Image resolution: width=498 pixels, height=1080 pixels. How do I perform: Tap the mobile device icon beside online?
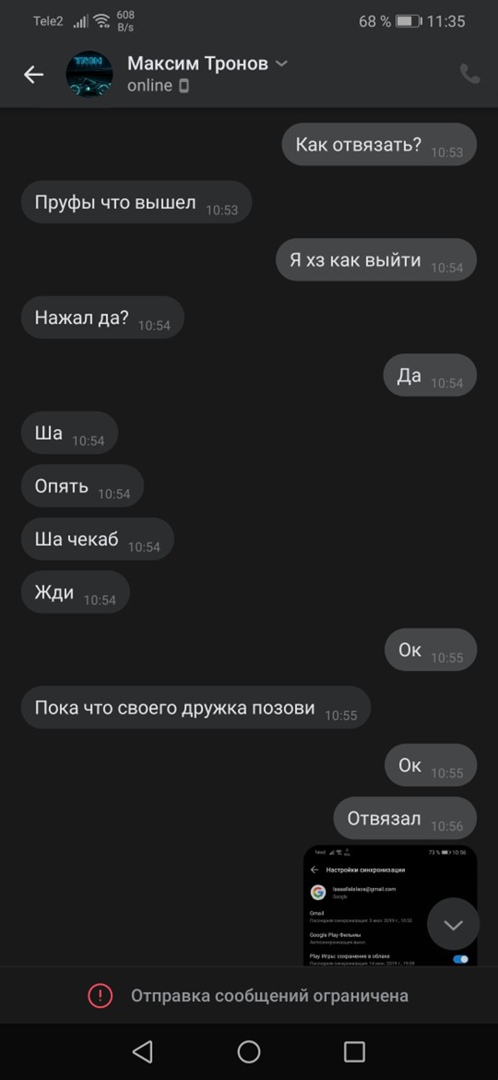tap(184, 86)
